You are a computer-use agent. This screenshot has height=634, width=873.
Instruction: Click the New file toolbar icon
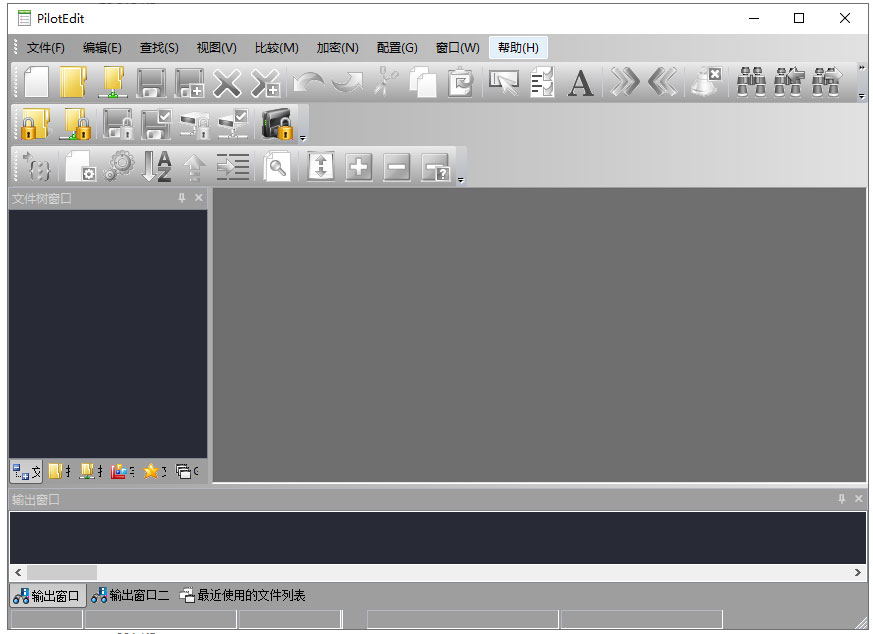pos(36,83)
